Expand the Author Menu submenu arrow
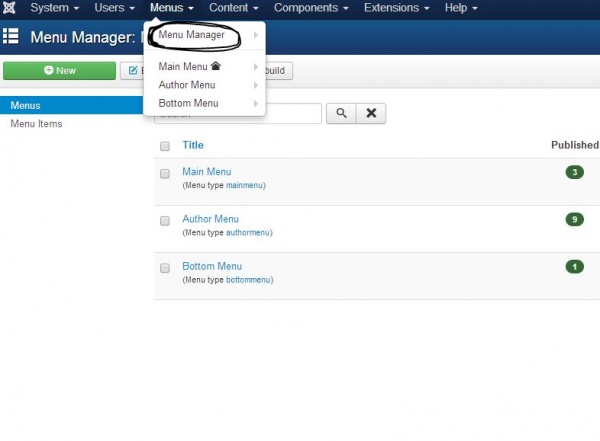The width and height of the screenshot is (600, 441). click(256, 85)
